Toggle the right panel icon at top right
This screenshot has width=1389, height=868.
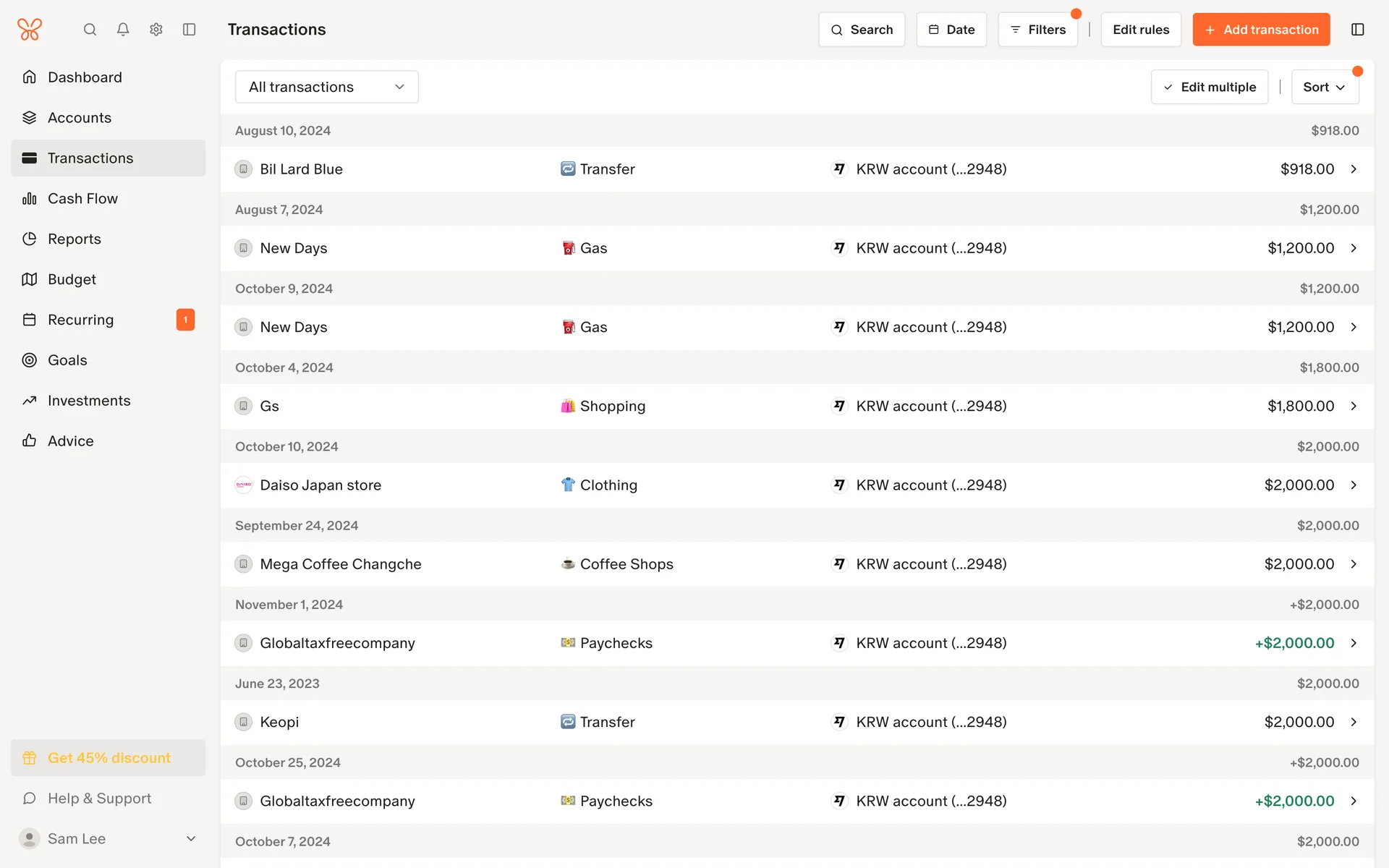[1357, 30]
